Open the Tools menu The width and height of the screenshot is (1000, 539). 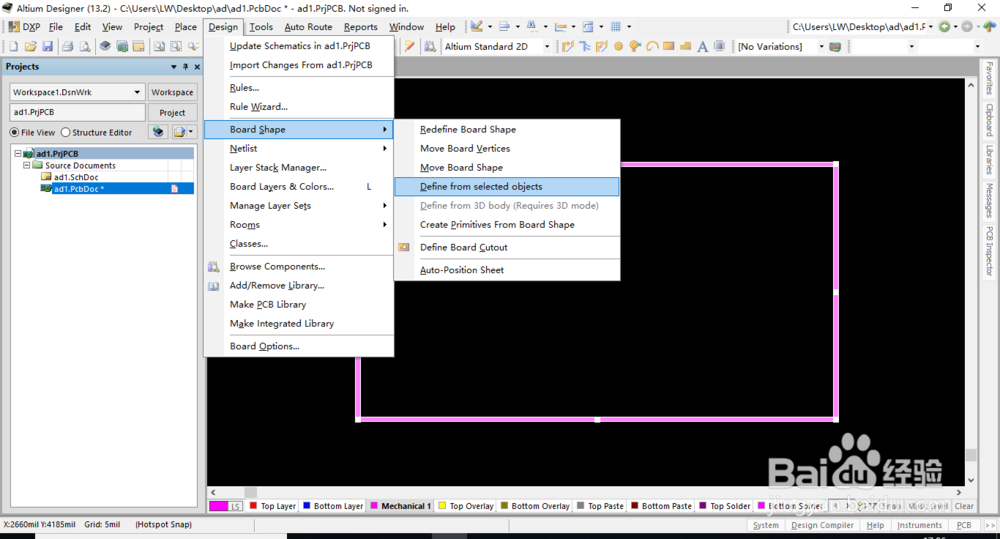point(261,27)
